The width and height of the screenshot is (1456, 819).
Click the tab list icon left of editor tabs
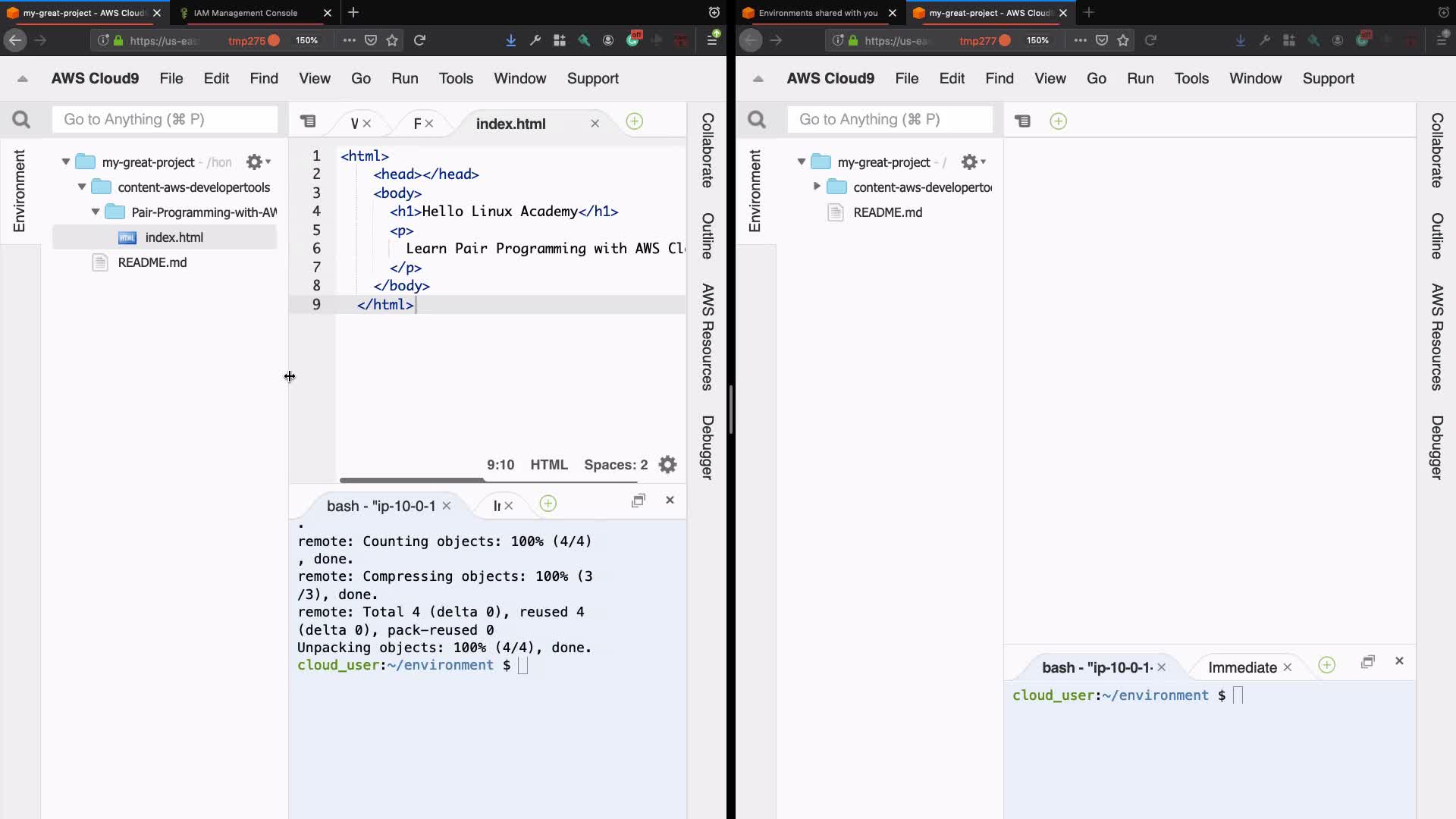tap(308, 121)
